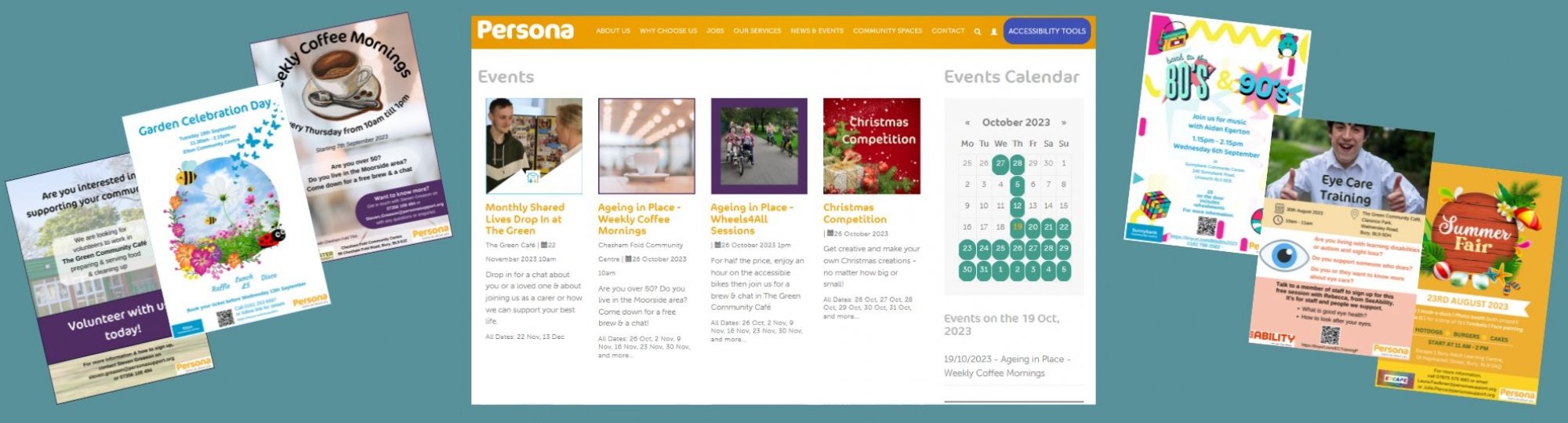Click 'Events on the 19 Oct, 2023' heading

(x=1001, y=324)
